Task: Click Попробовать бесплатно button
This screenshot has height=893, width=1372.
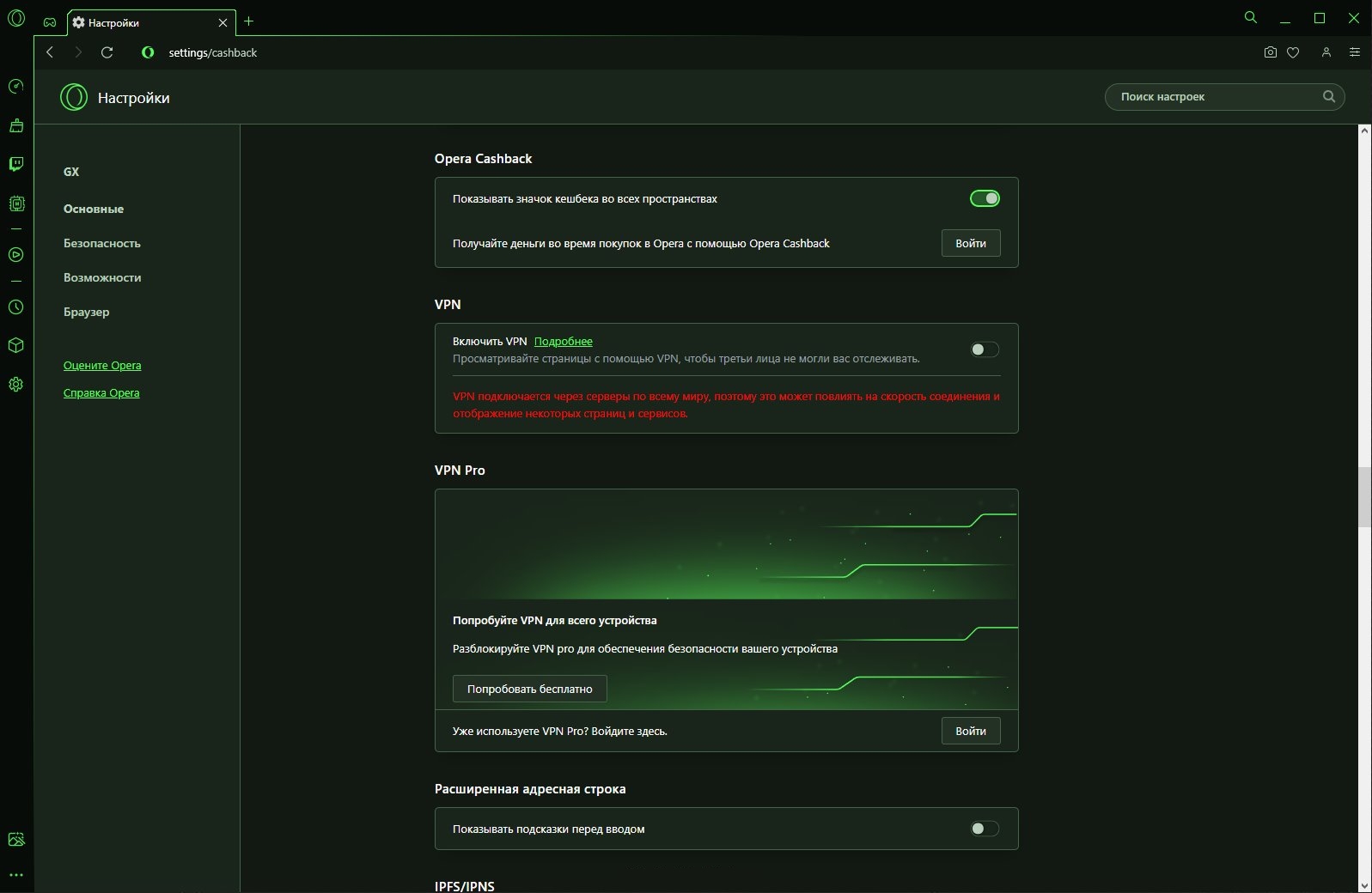Action: 530,689
